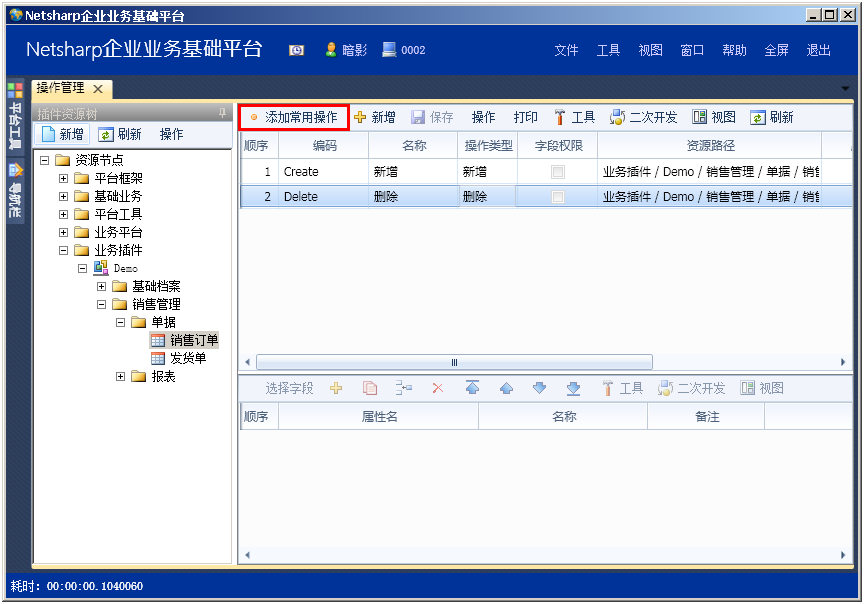Screen dimensions: 864x604
Task: Click the clock icon in header
Action: click(296, 51)
